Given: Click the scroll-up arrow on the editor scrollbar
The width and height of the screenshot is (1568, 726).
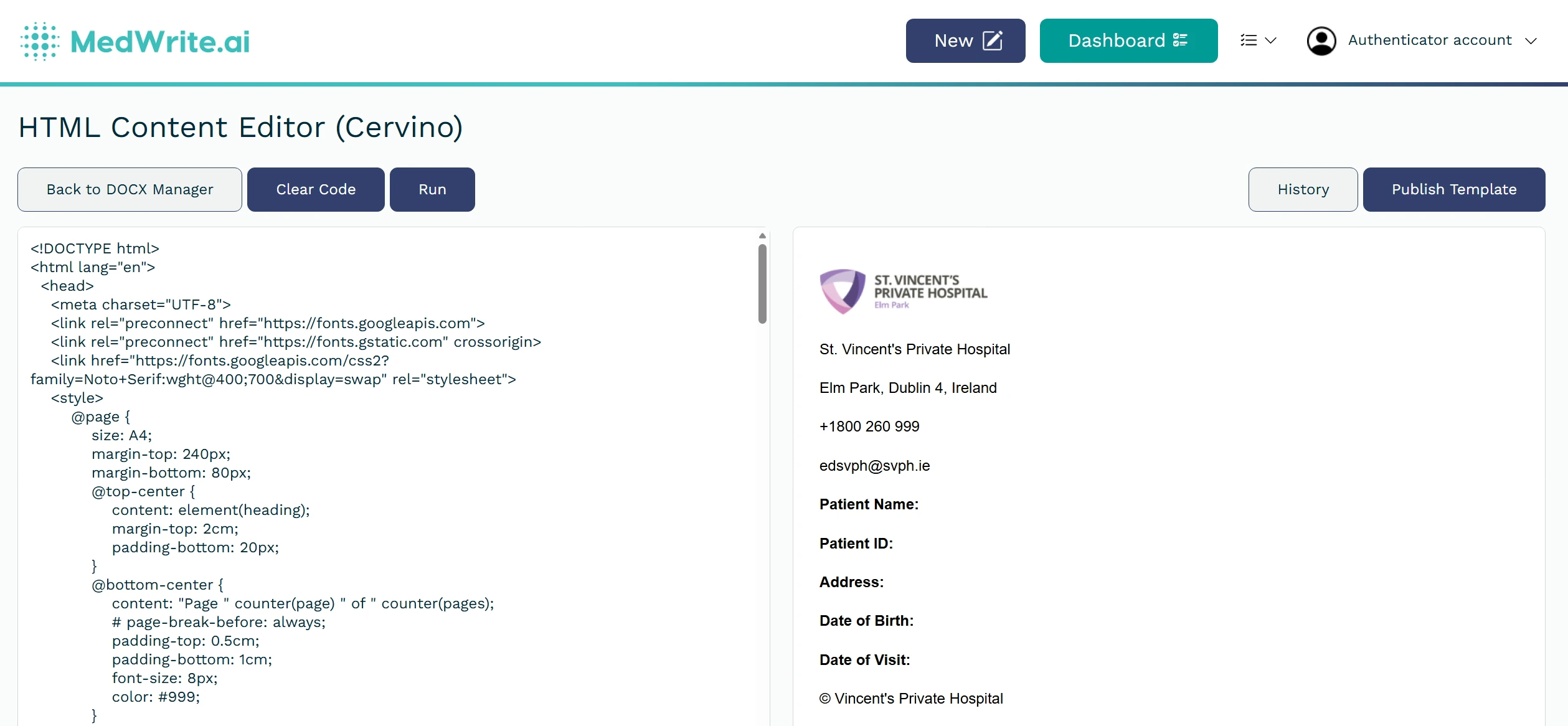Looking at the screenshot, I should pyautogui.click(x=762, y=235).
